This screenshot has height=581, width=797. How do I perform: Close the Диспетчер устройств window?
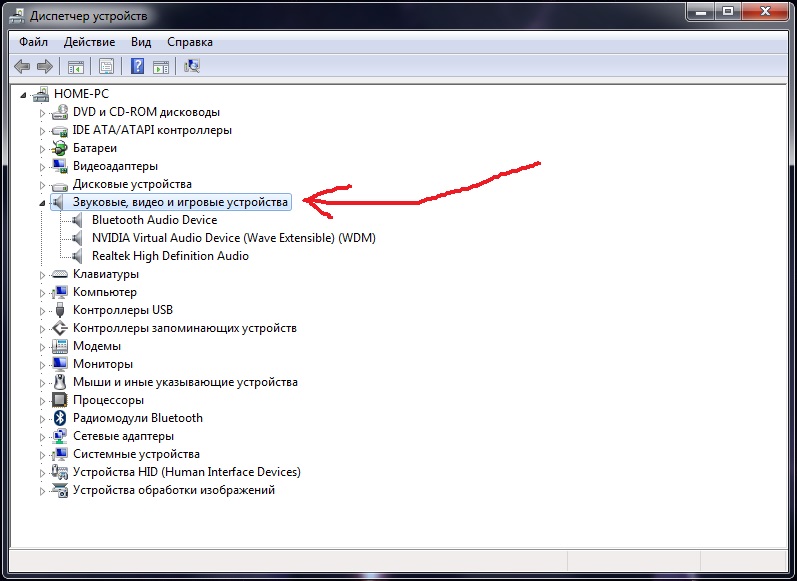[x=765, y=11]
